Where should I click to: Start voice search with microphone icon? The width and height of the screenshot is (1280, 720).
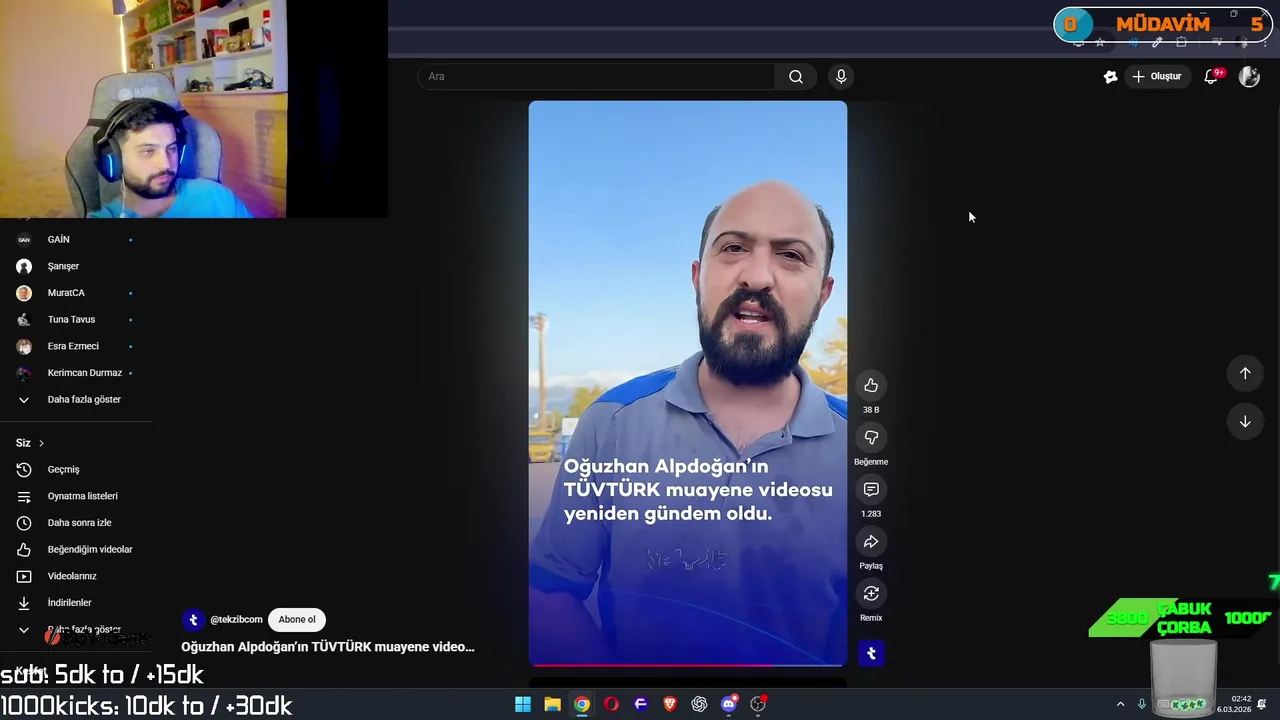841,76
